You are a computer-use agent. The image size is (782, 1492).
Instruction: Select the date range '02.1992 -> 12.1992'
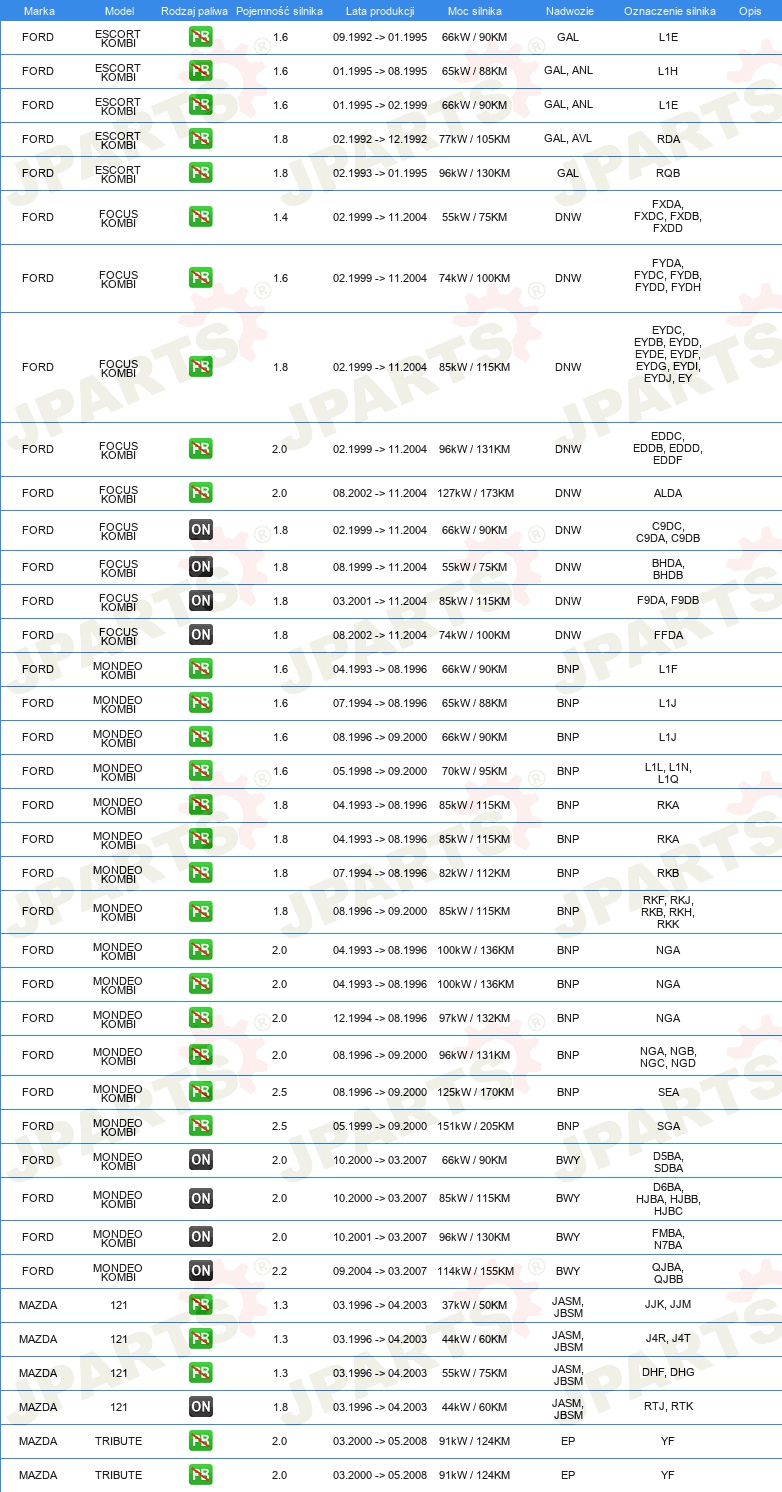380,139
